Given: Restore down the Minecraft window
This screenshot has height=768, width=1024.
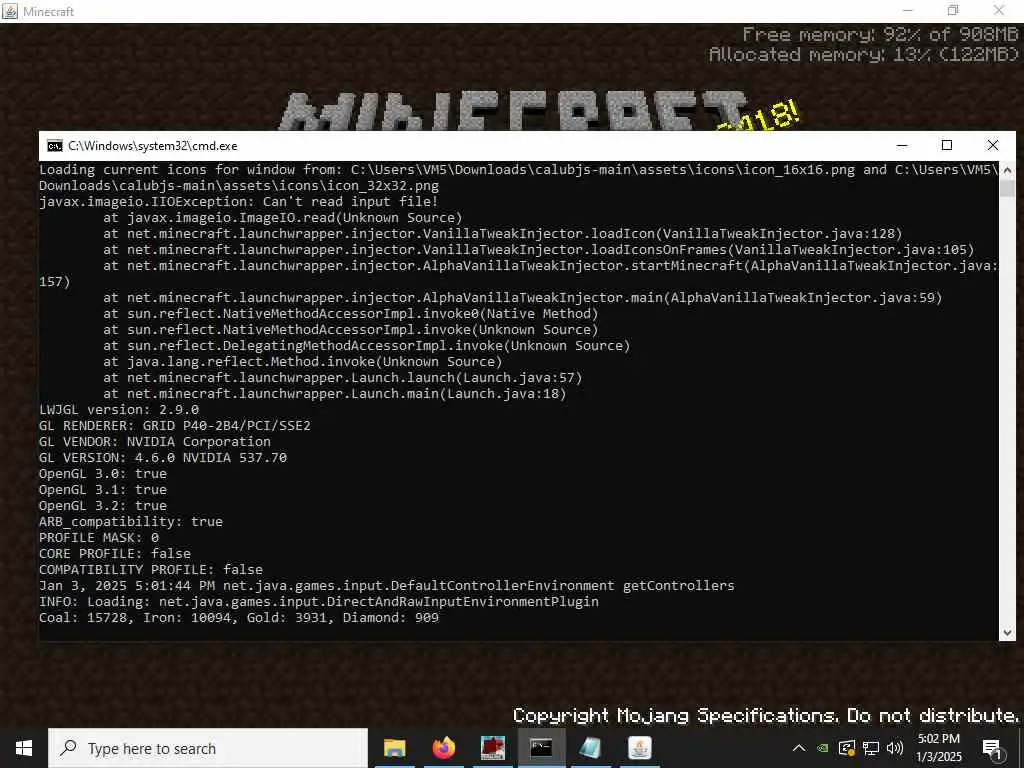Looking at the screenshot, I should [x=953, y=11].
